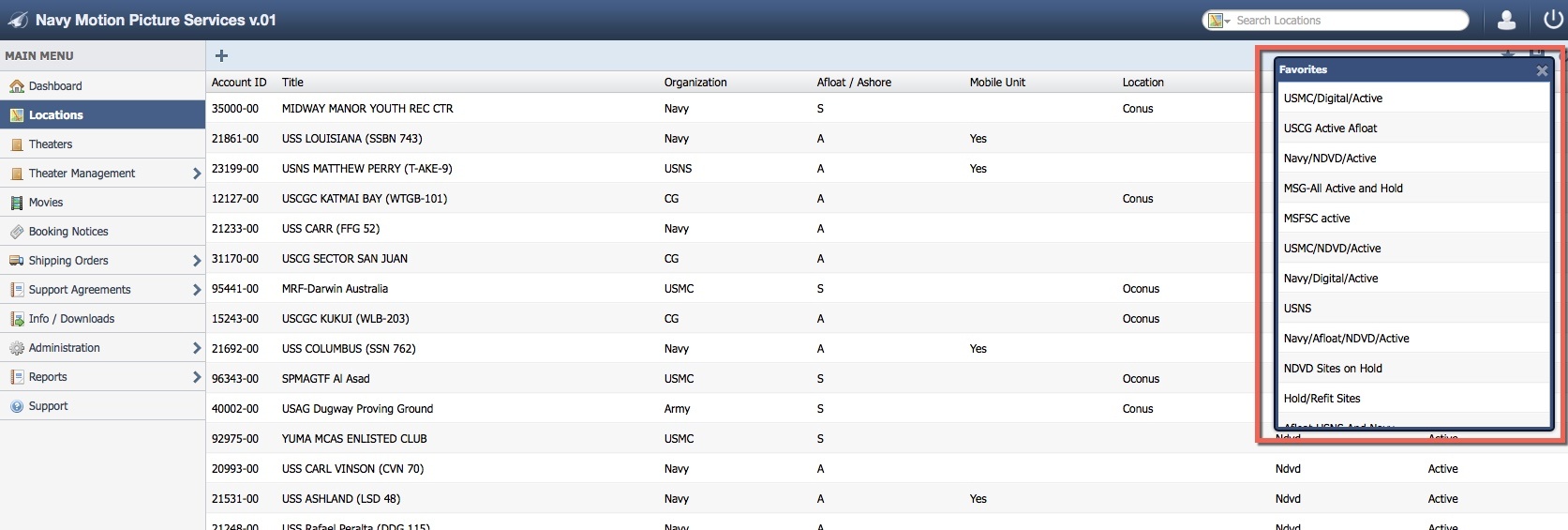Open the user profile icon
Screen dimensions: 1568x530
click(1507, 20)
